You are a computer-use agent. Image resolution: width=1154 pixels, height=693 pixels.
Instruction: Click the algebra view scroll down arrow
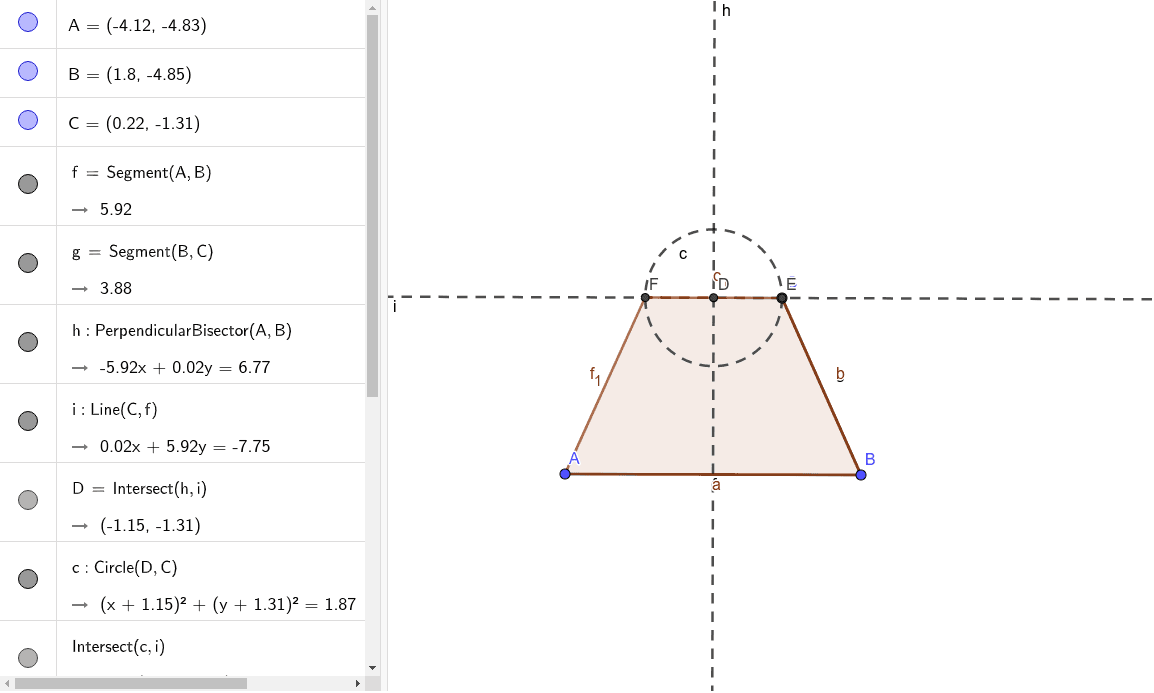(373, 667)
